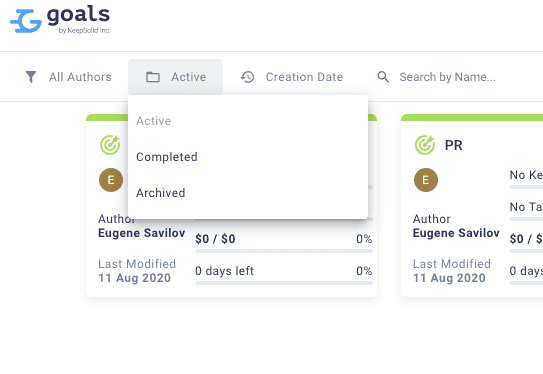This screenshot has width=543, height=374.
Task: Collapse the Active status dropdown
Action: pos(176,77)
